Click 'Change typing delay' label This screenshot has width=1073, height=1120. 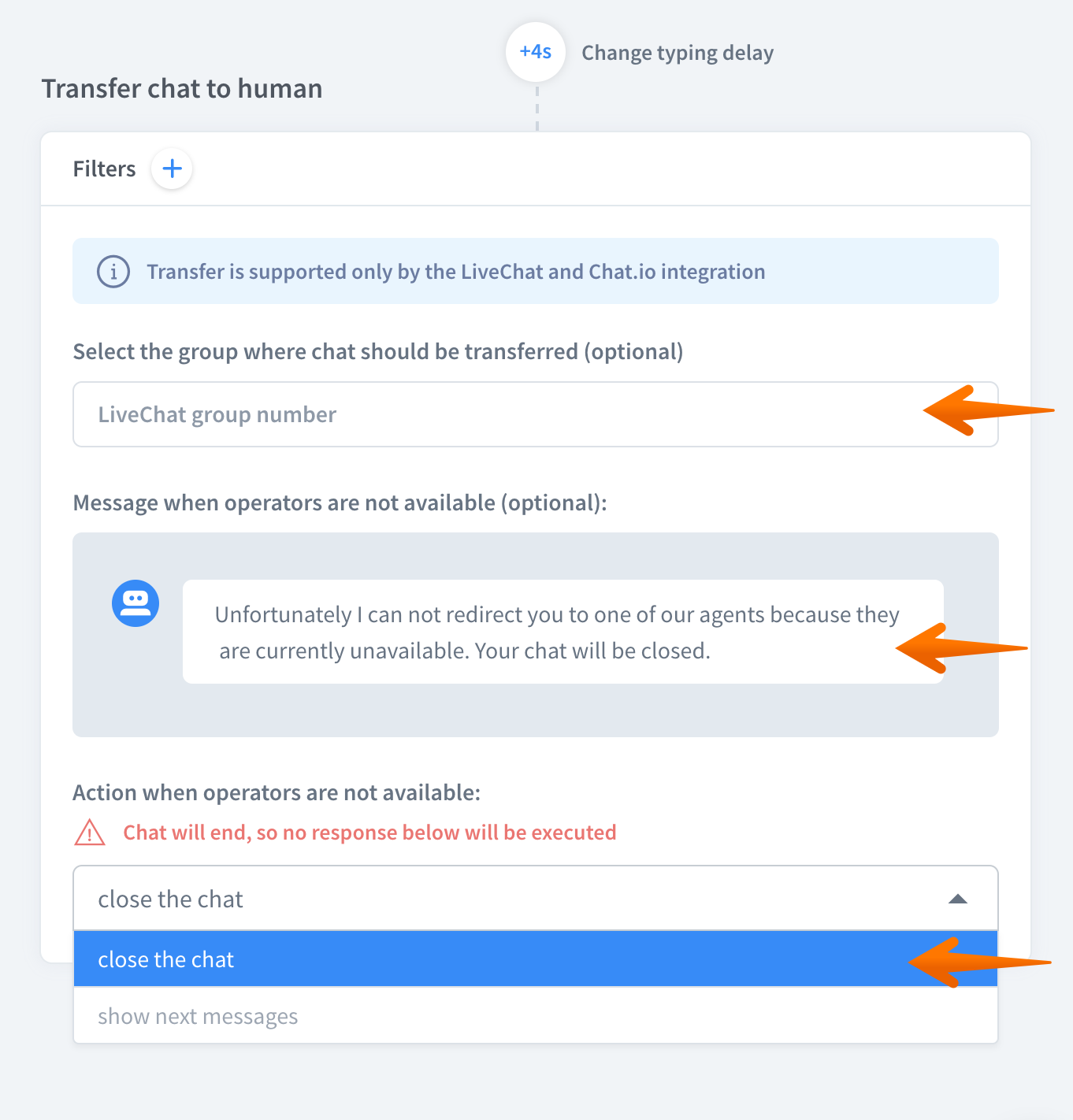pos(678,53)
